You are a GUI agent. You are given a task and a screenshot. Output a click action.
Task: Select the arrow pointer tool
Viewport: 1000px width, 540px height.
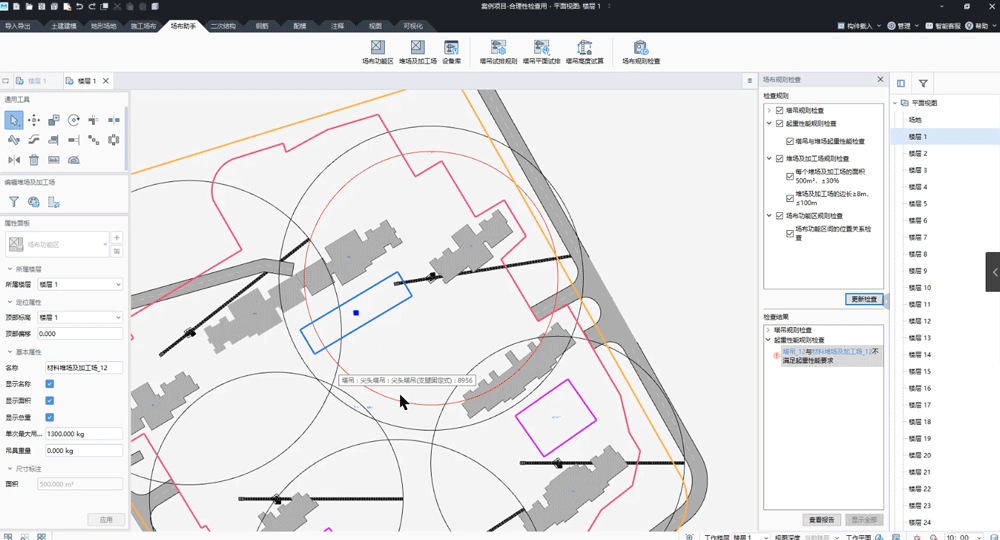pyautogui.click(x=14, y=120)
